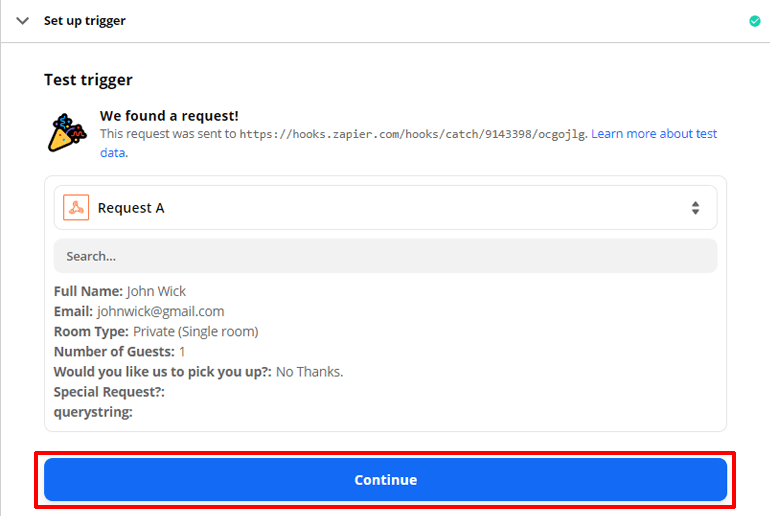Click the Continue button
The height and width of the screenshot is (516, 770).
385,480
